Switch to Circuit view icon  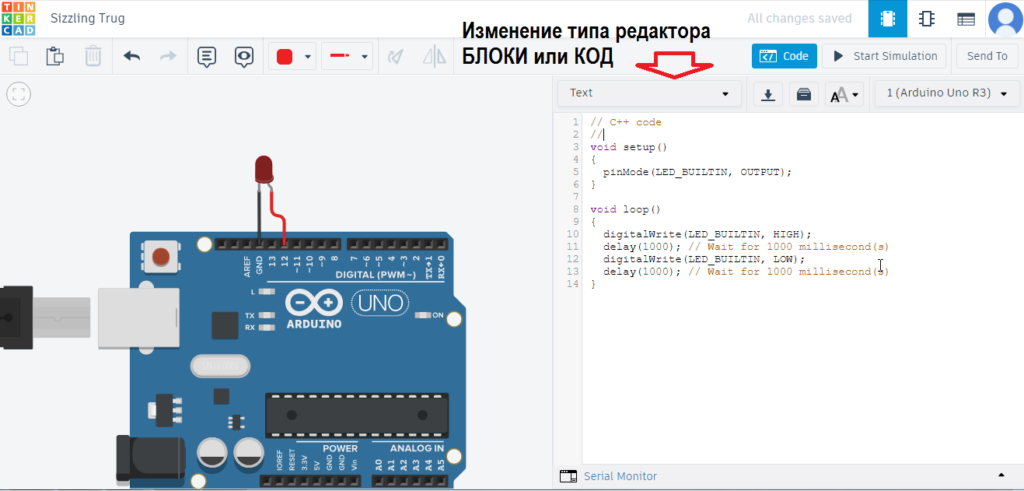(x=888, y=19)
